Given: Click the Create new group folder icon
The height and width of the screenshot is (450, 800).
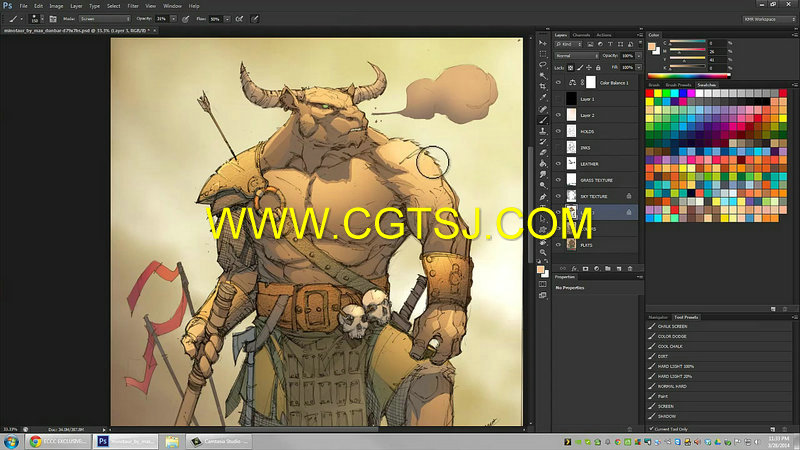Looking at the screenshot, I should coord(608,268).
